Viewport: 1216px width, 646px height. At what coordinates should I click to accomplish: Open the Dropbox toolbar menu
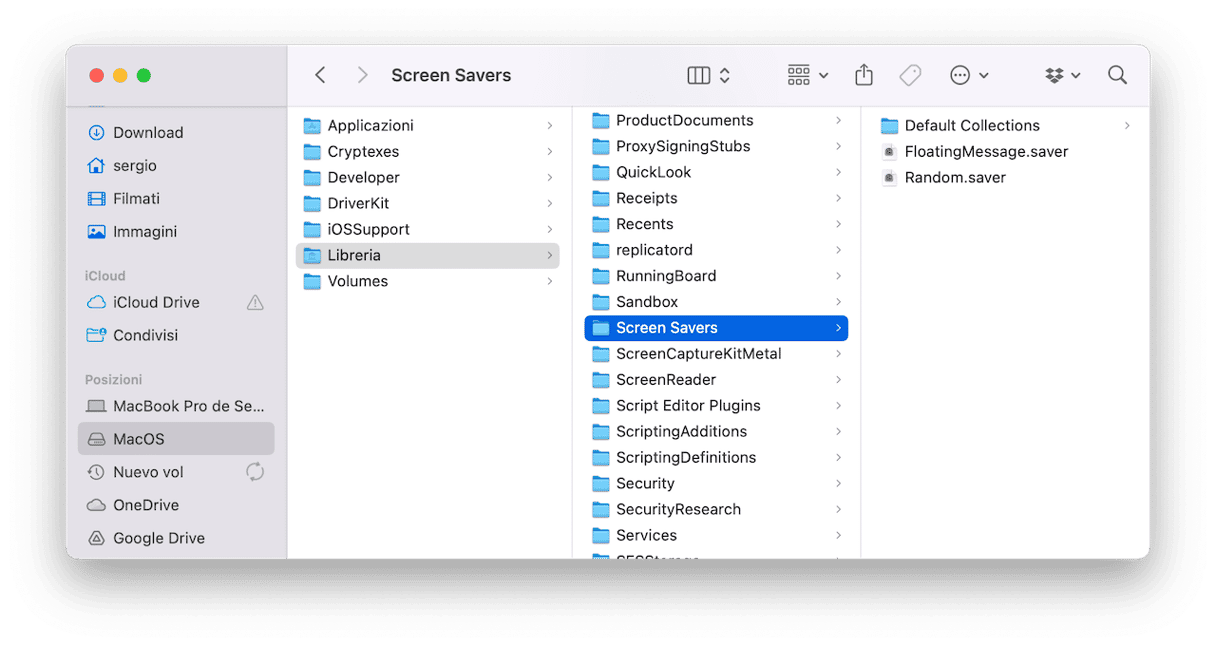pyautogui.click(x=1062, y=75)
